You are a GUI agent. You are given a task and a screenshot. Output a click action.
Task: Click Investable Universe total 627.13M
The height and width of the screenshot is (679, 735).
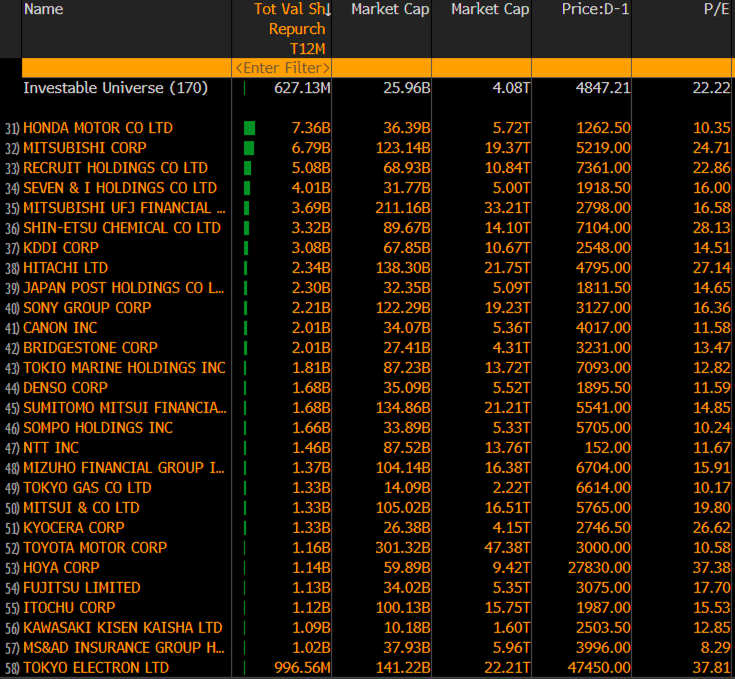[302, 88]
